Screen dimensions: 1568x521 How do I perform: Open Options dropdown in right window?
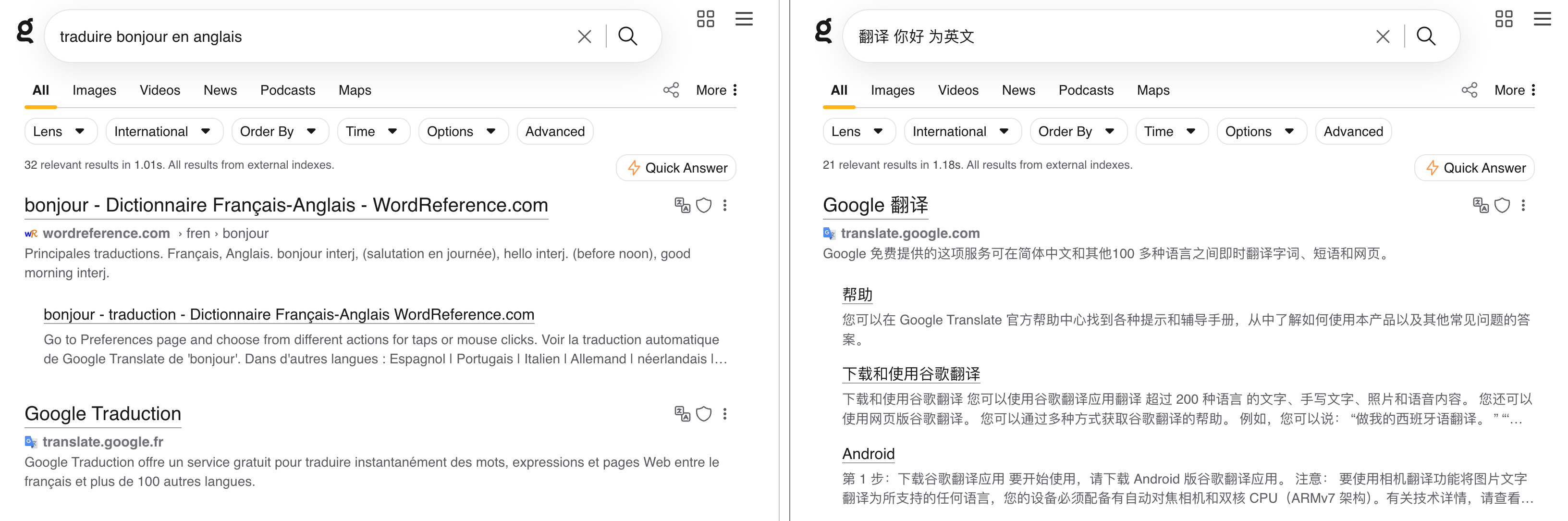click(x=1261, y=132)
